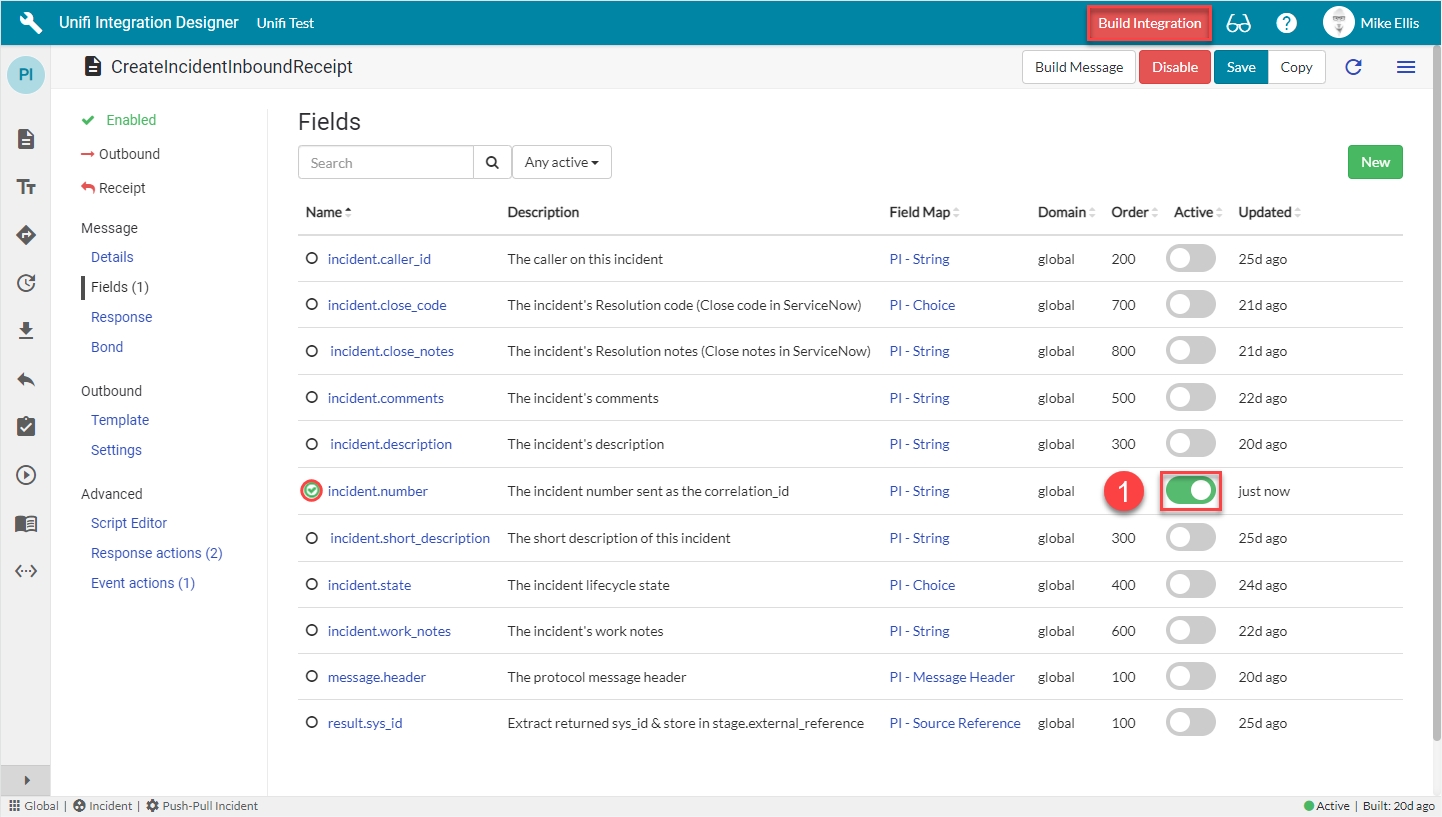Click the help question mark icon
The width and height of the screenshot is (1442, 817).
[x=1287, y=23]
